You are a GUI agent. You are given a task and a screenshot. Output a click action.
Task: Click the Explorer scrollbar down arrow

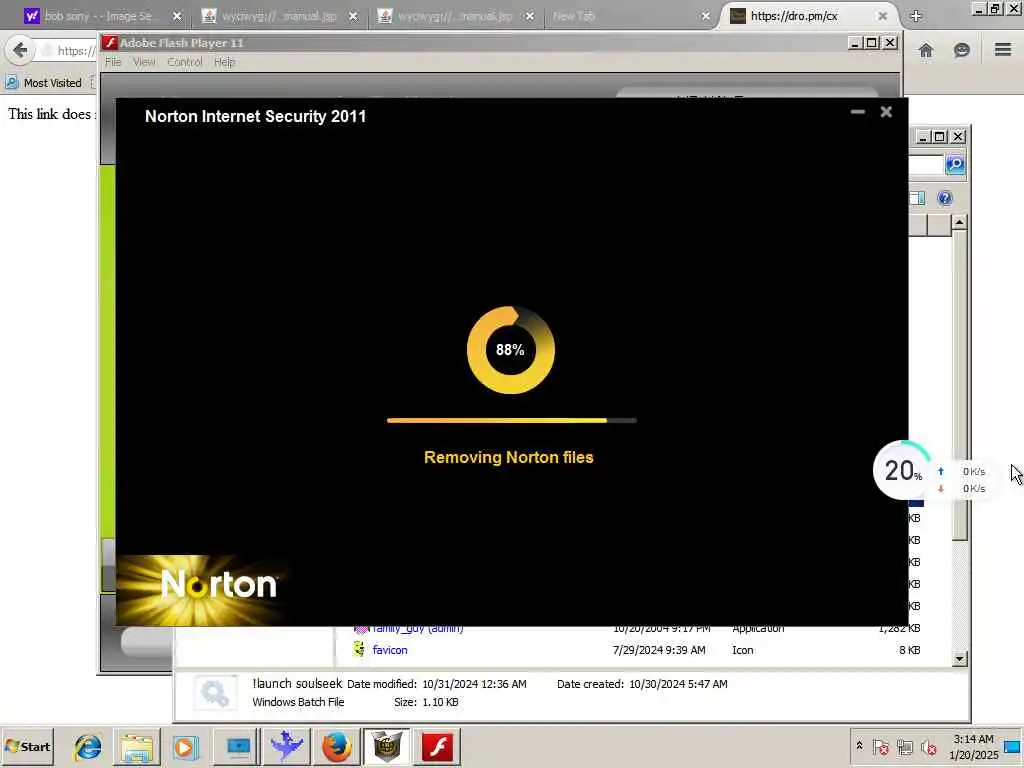[x=959, y=658]
